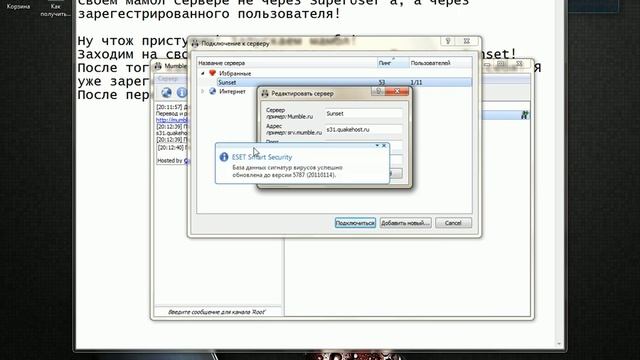This screenshot has height=360, width=640.
Task: Click the Mumble icon in Редактировать сервер title bar
Action: click(265, 93)
